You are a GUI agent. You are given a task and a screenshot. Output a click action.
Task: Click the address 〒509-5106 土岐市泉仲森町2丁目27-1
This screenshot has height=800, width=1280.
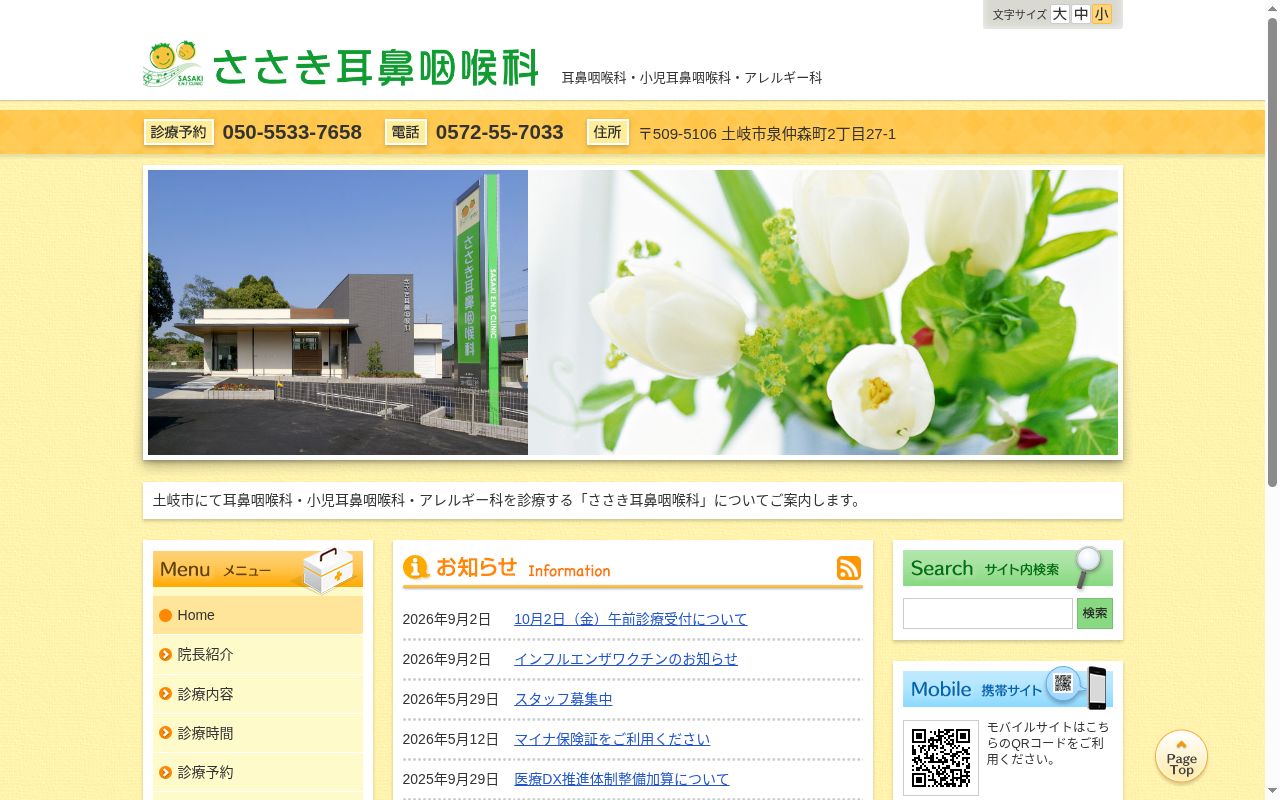coord(767,134)
